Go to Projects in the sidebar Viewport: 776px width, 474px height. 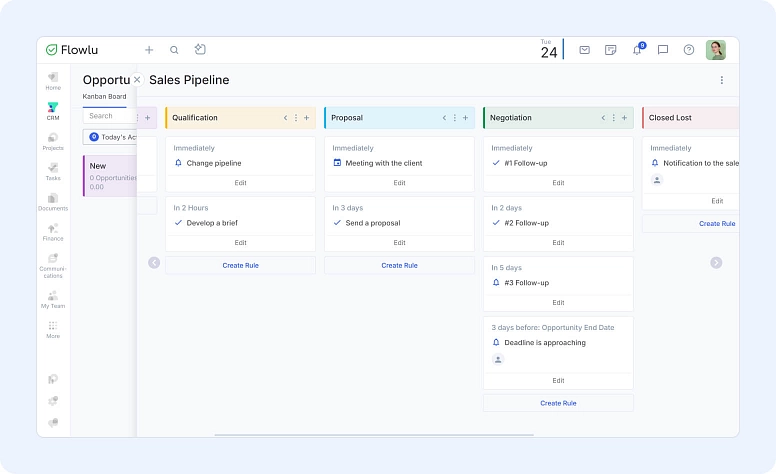coord(53,140)
